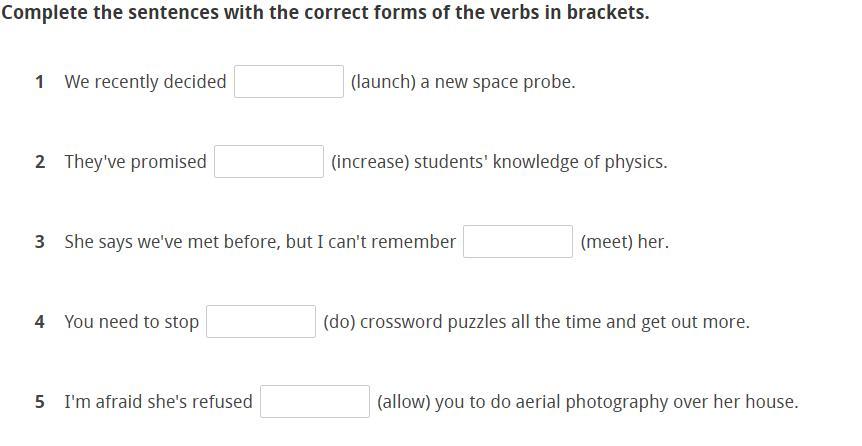This screenshot has width=862, height=446.
Task: Click the instruction heading "Complete the sentences"
Action: point(325,13)
